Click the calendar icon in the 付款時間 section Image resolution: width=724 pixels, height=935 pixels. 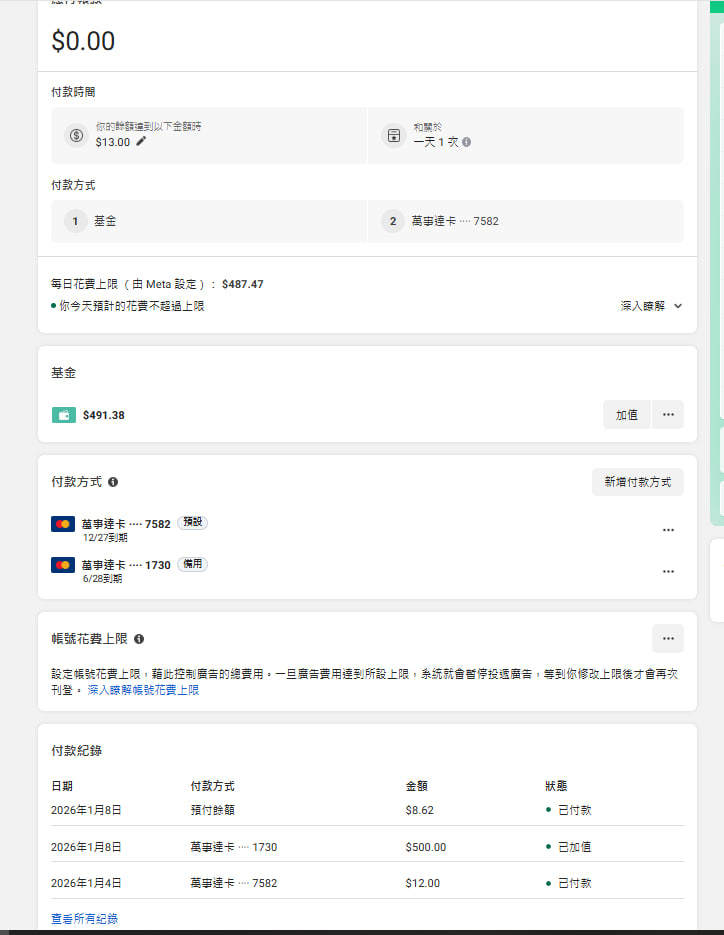(394, 135)
